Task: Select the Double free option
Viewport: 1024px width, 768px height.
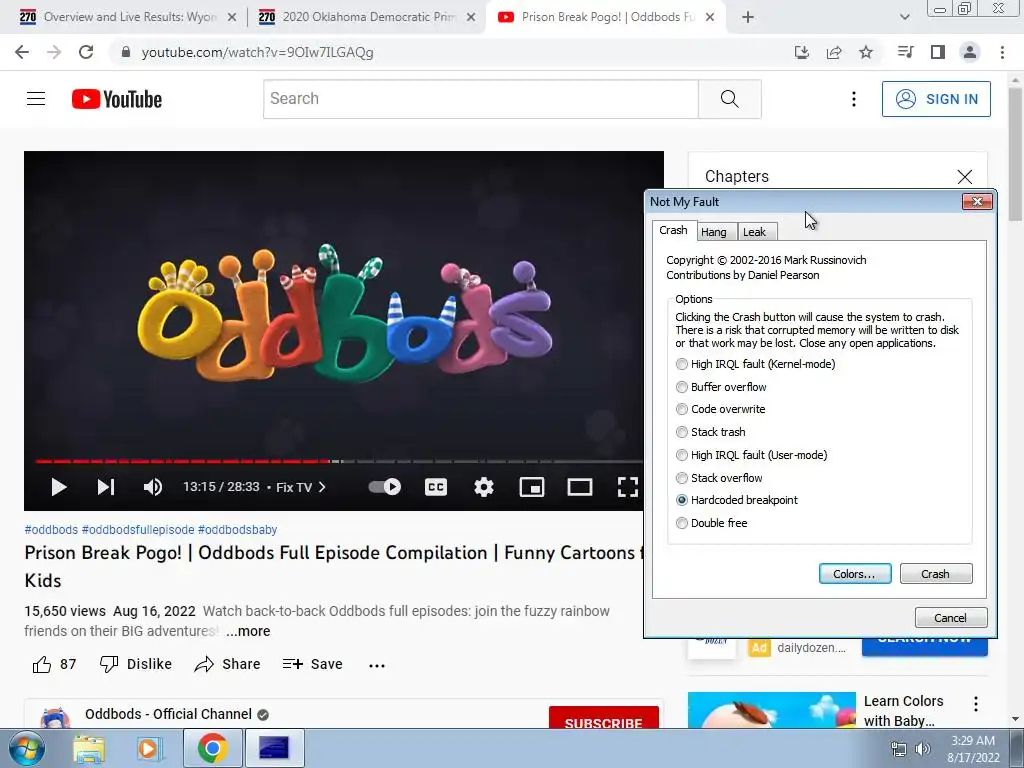Action: click(712, 523)
